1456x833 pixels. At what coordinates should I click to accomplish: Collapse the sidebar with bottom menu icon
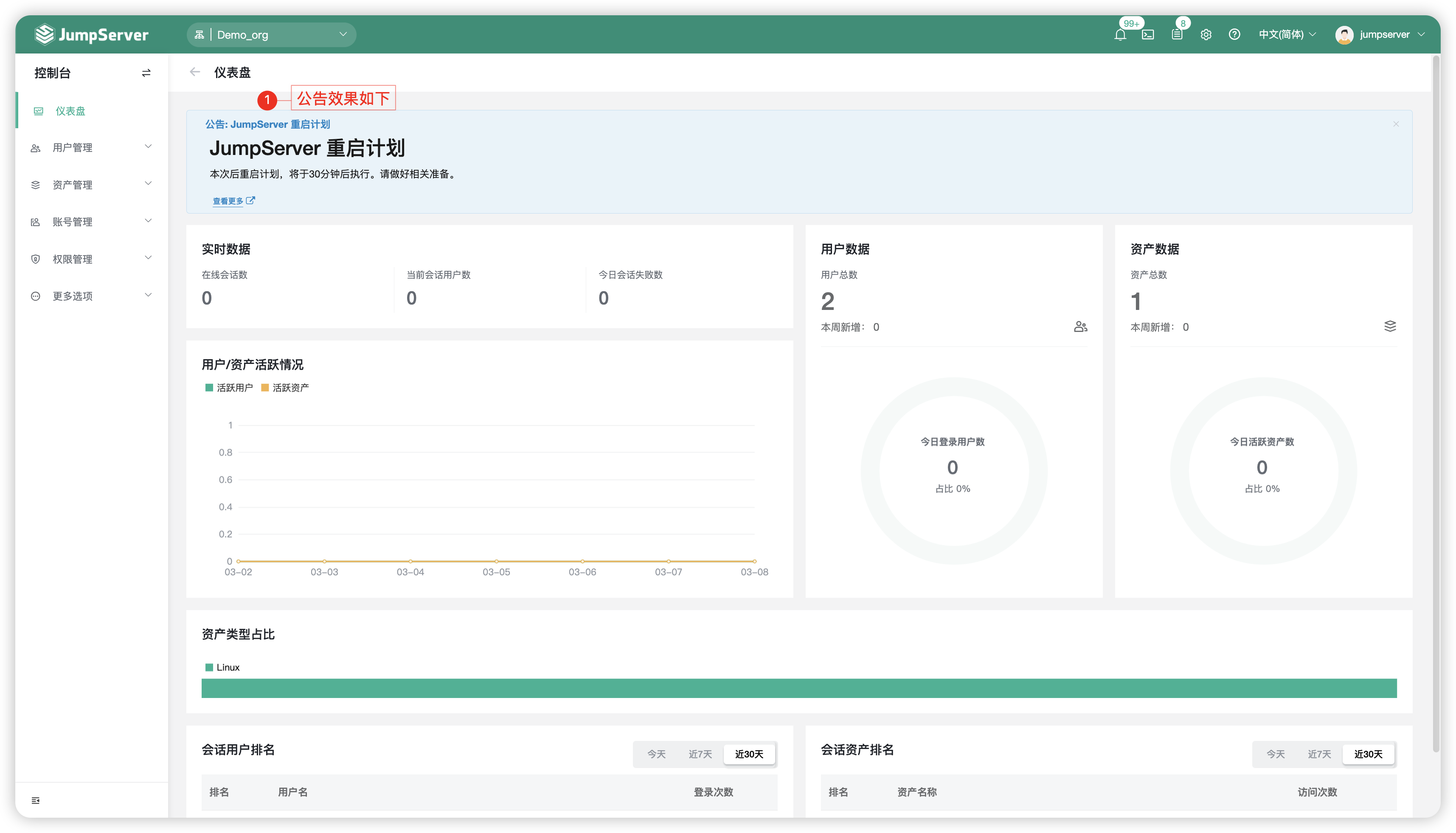[36, 800]
